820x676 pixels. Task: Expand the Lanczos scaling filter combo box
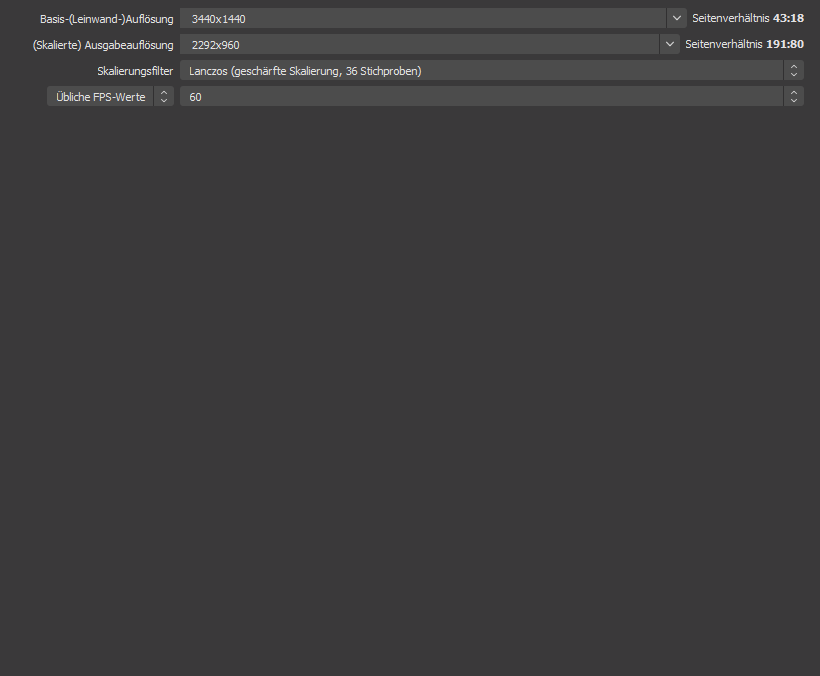point(480,70)
